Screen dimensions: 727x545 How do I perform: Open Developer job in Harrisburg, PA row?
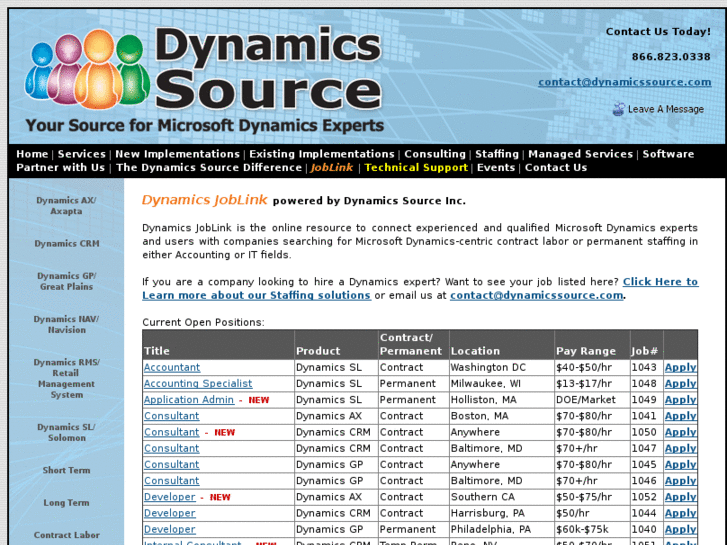[170, 513]
